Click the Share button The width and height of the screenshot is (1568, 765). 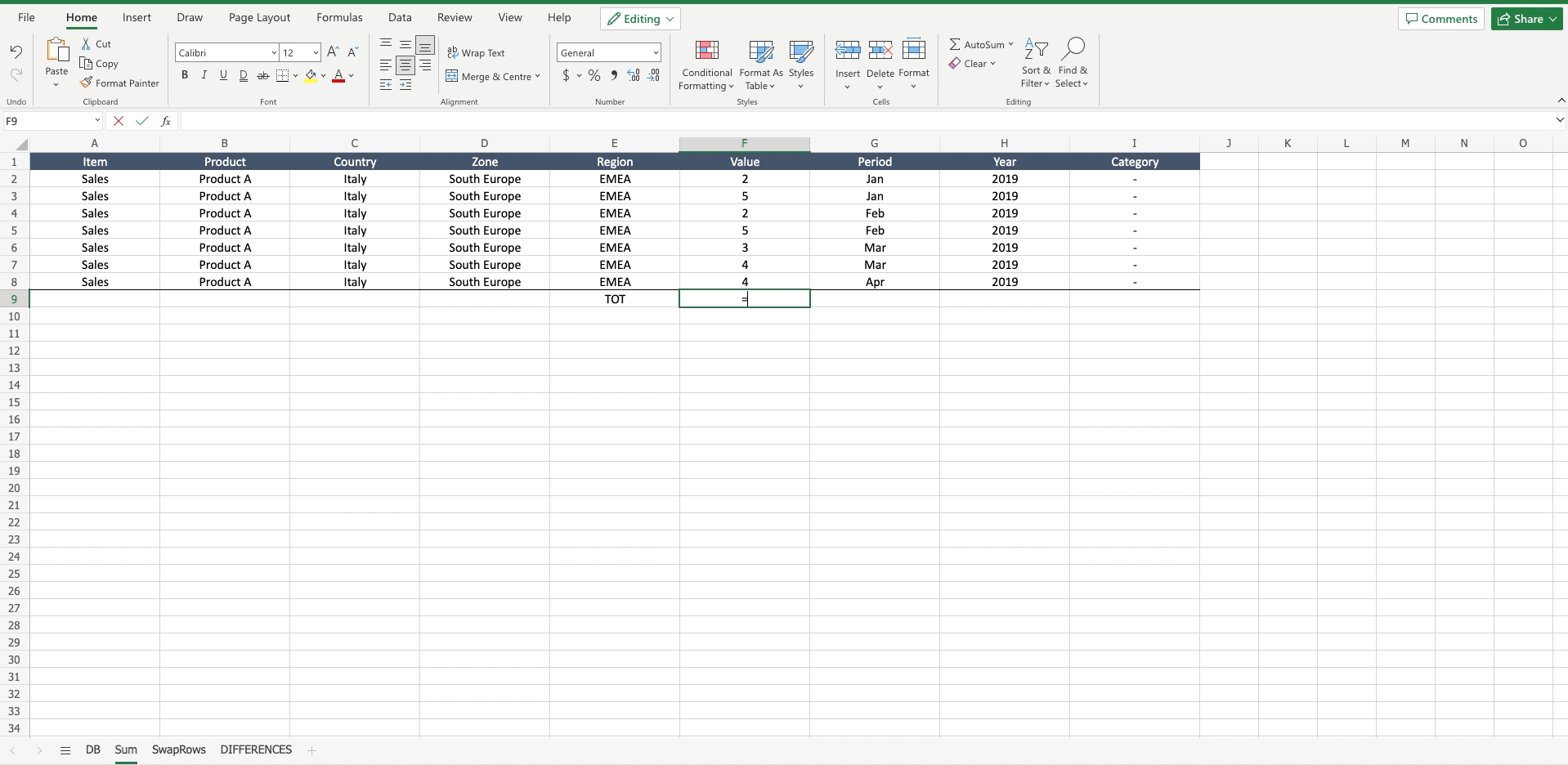point(1525,18)
